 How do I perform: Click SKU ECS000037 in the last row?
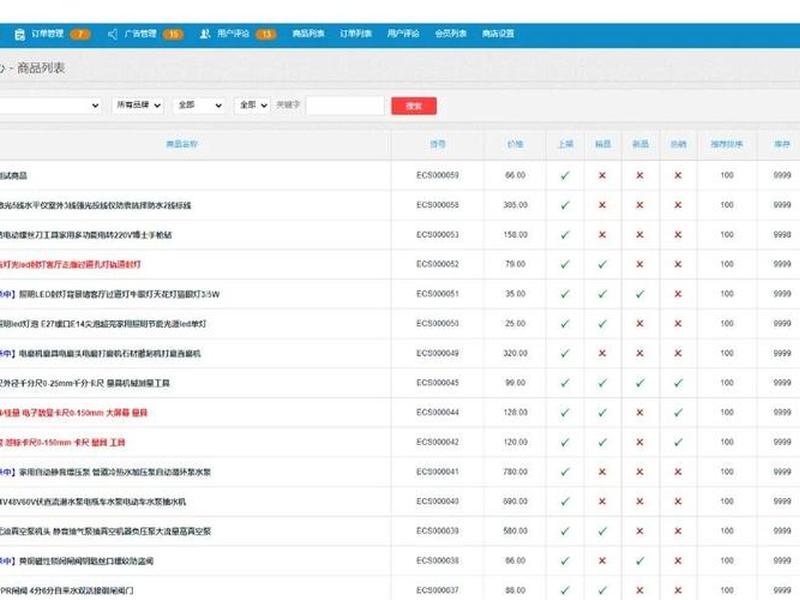438,590
